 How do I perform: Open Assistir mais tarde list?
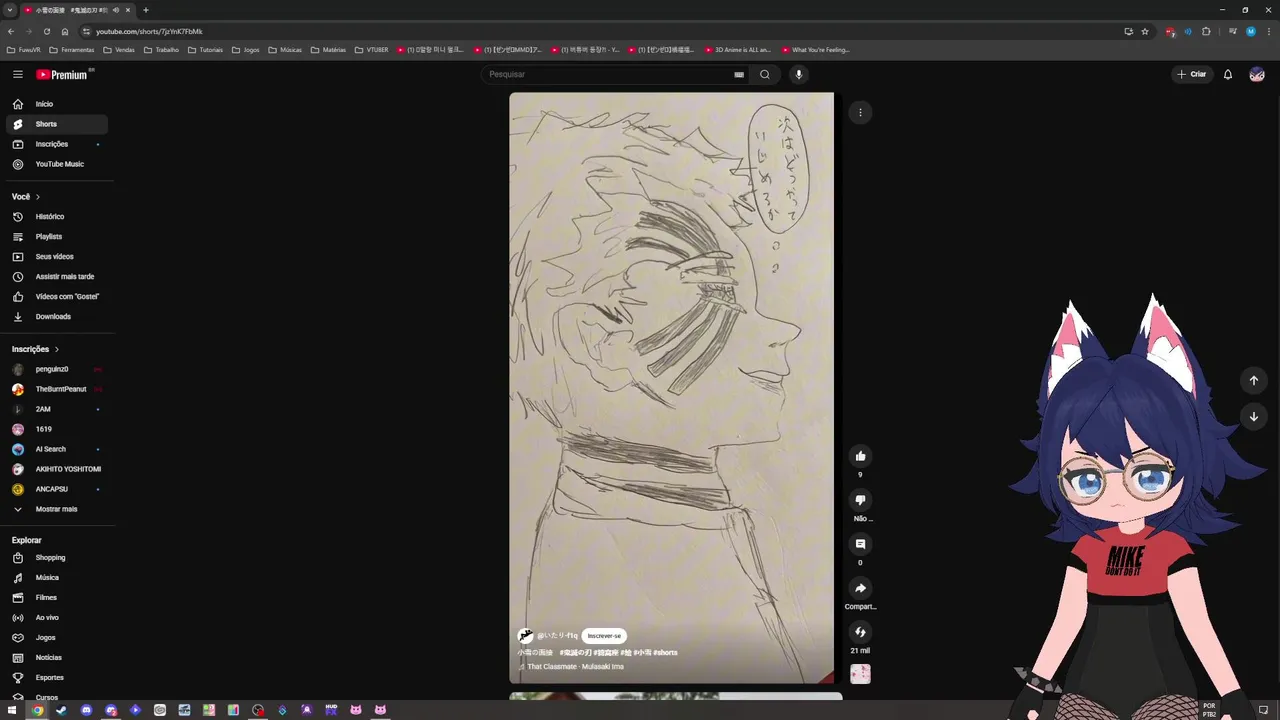(57, 277)
